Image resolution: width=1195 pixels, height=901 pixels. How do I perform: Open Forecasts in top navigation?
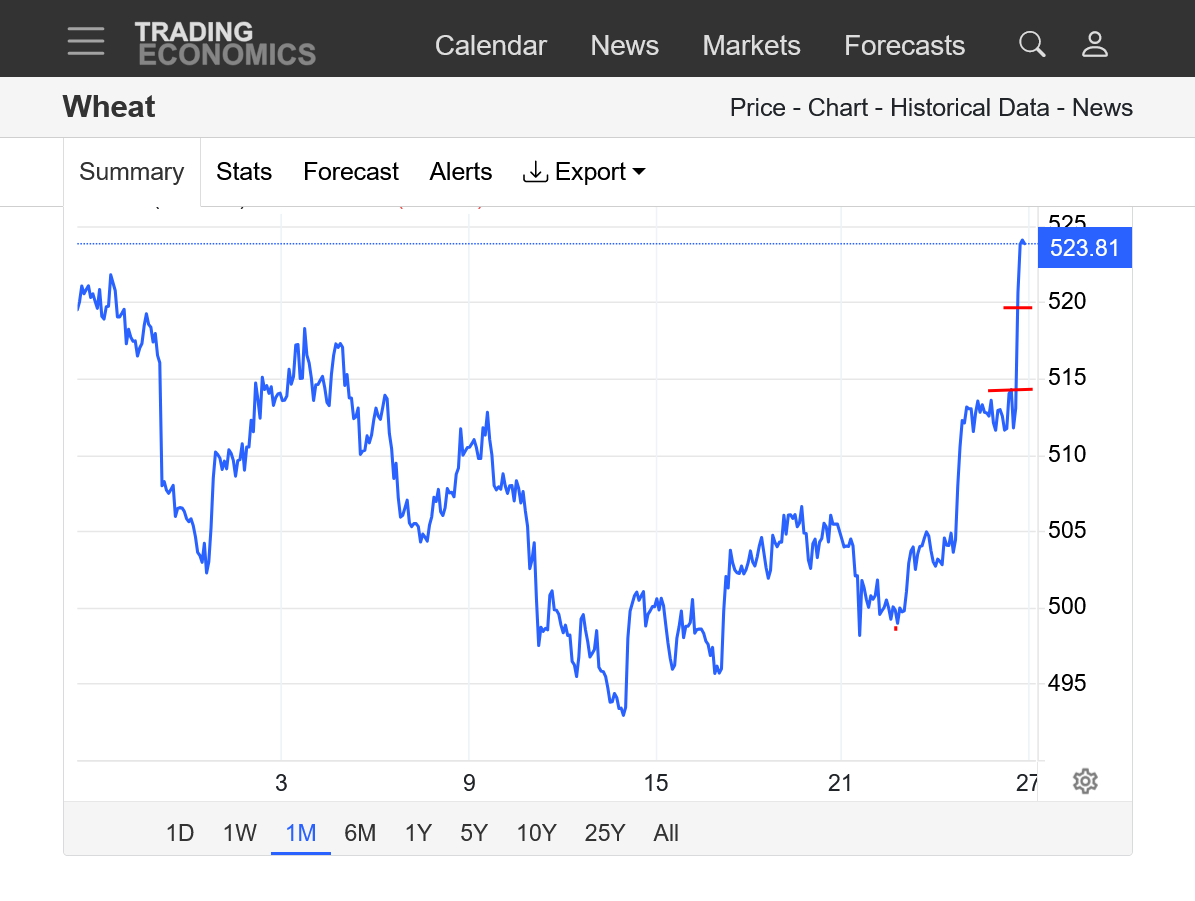point(904,46)
